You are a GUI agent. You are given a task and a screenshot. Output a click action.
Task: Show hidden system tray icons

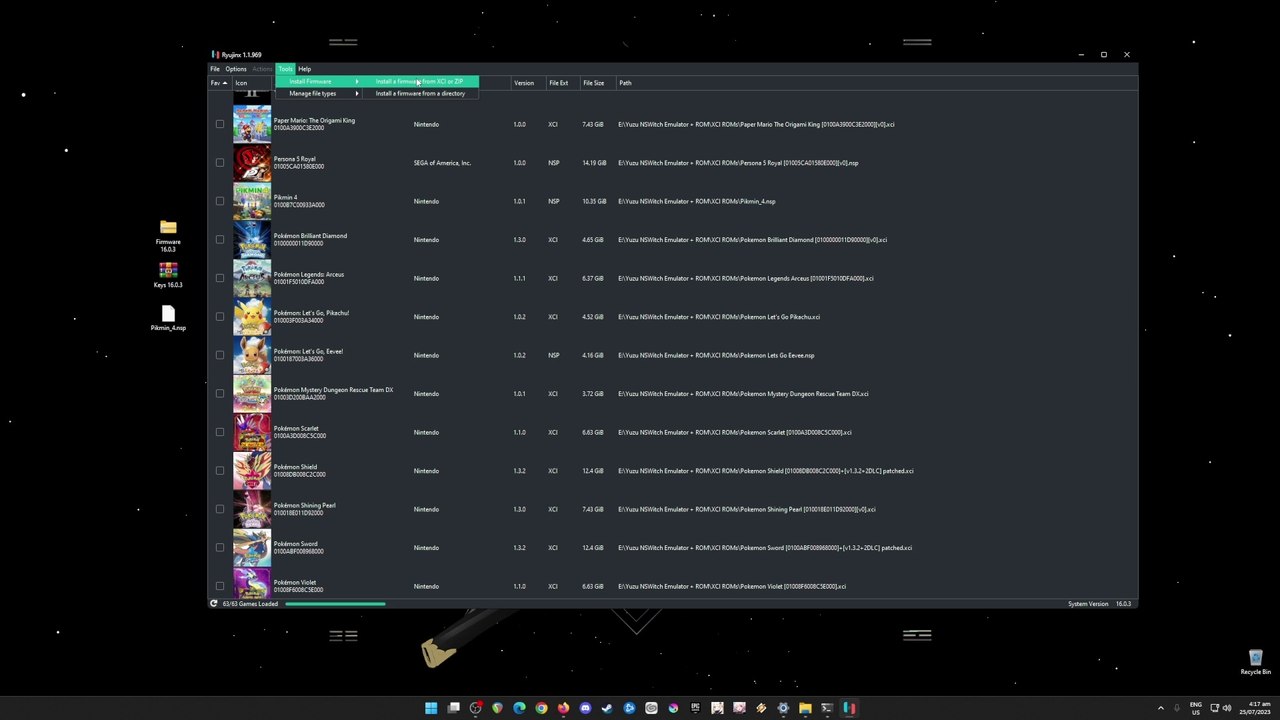point(1160,708)
